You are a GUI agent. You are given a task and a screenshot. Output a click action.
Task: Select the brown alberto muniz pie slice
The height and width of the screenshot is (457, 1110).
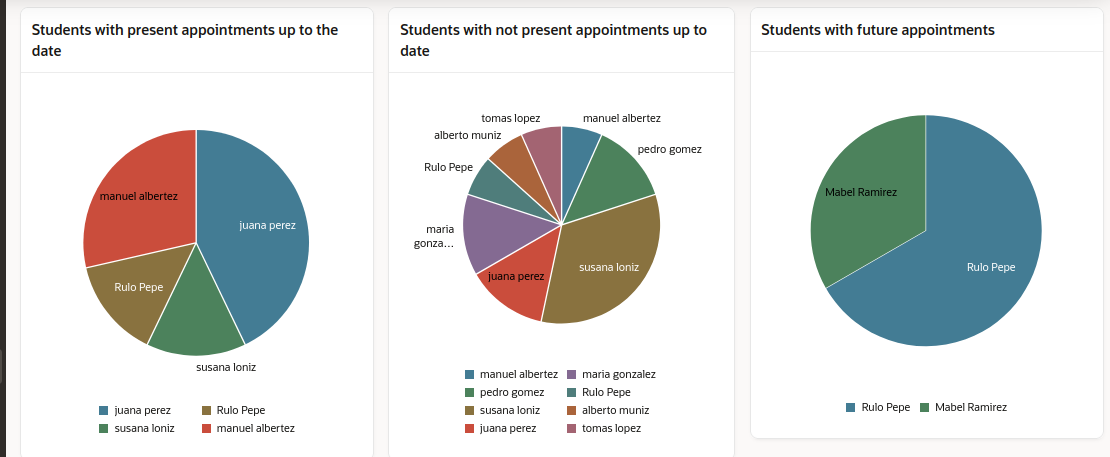tap(512, 158)
